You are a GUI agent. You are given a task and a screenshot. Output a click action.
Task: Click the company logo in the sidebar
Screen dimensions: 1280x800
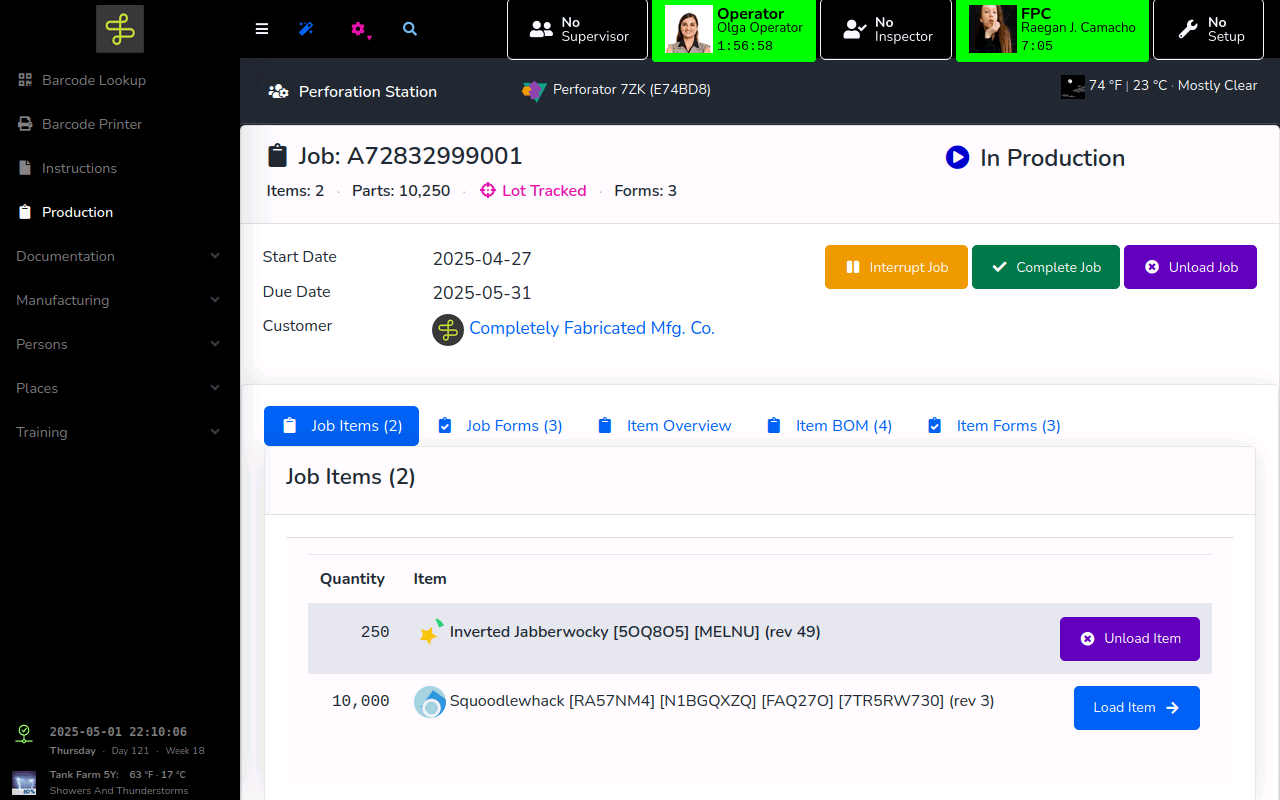[120, 29]
